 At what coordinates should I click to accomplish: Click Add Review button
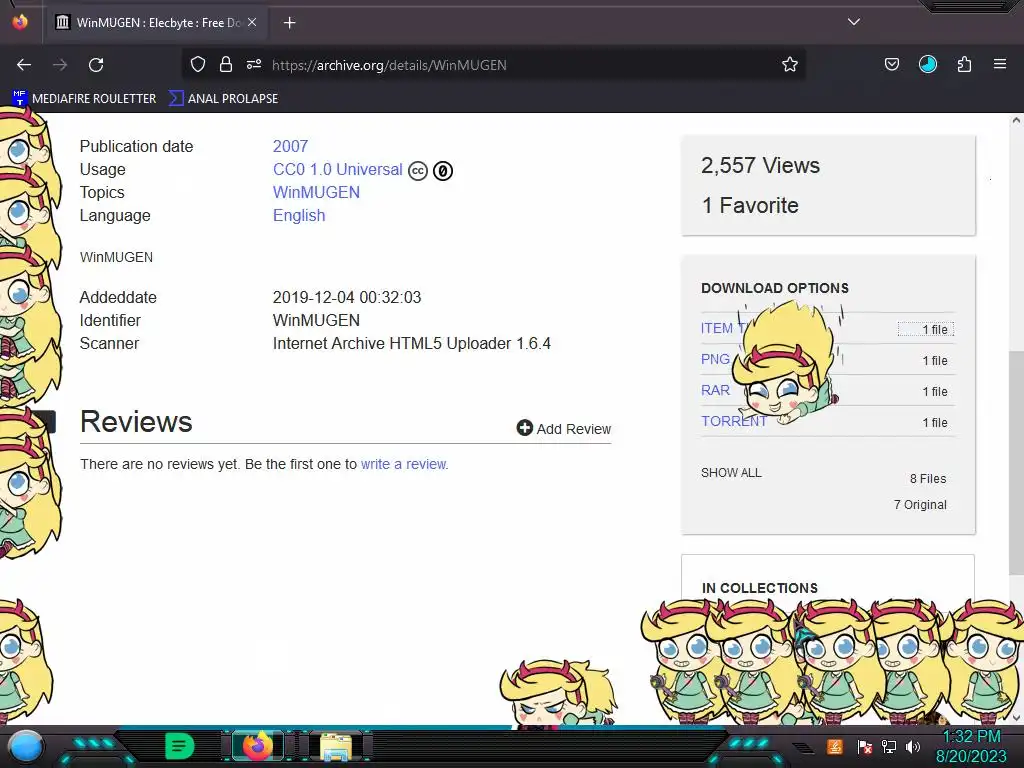click(564, 428)
